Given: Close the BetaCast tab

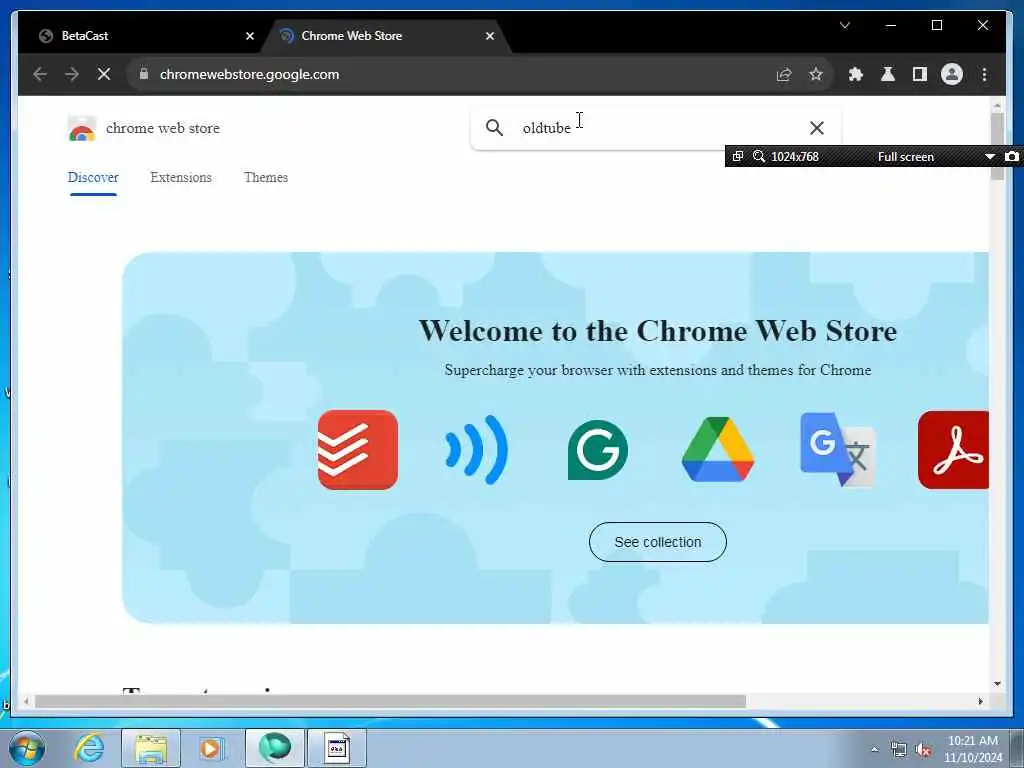Looking at the screenshot, I should tap(249, 36).
